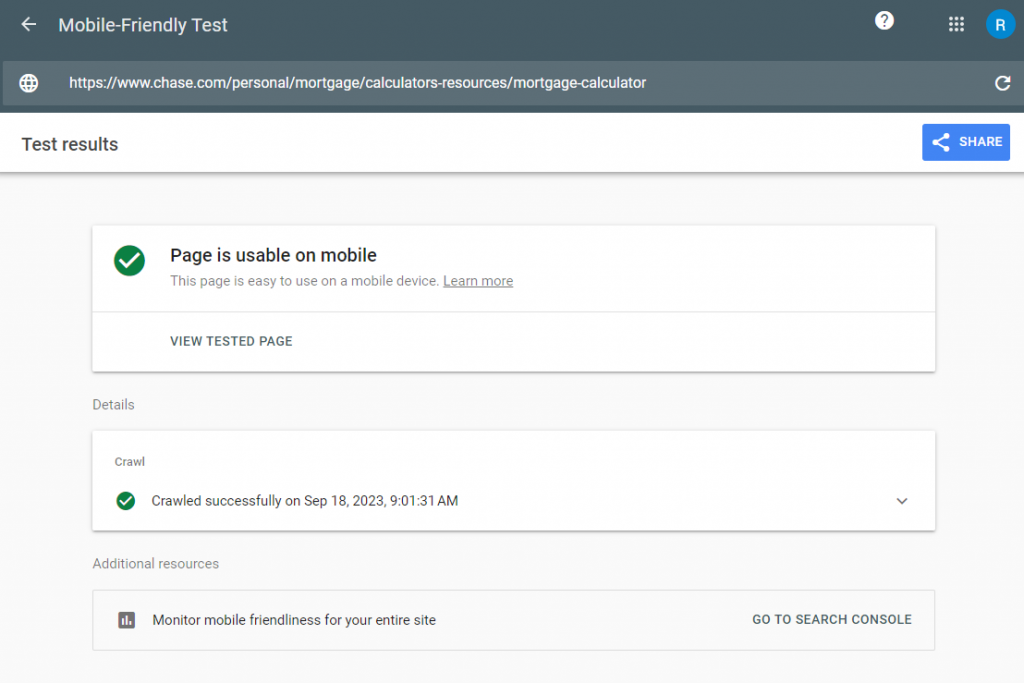Expand the Crawl details chevron
The image size is (1024, 683).
click(902, 501)
